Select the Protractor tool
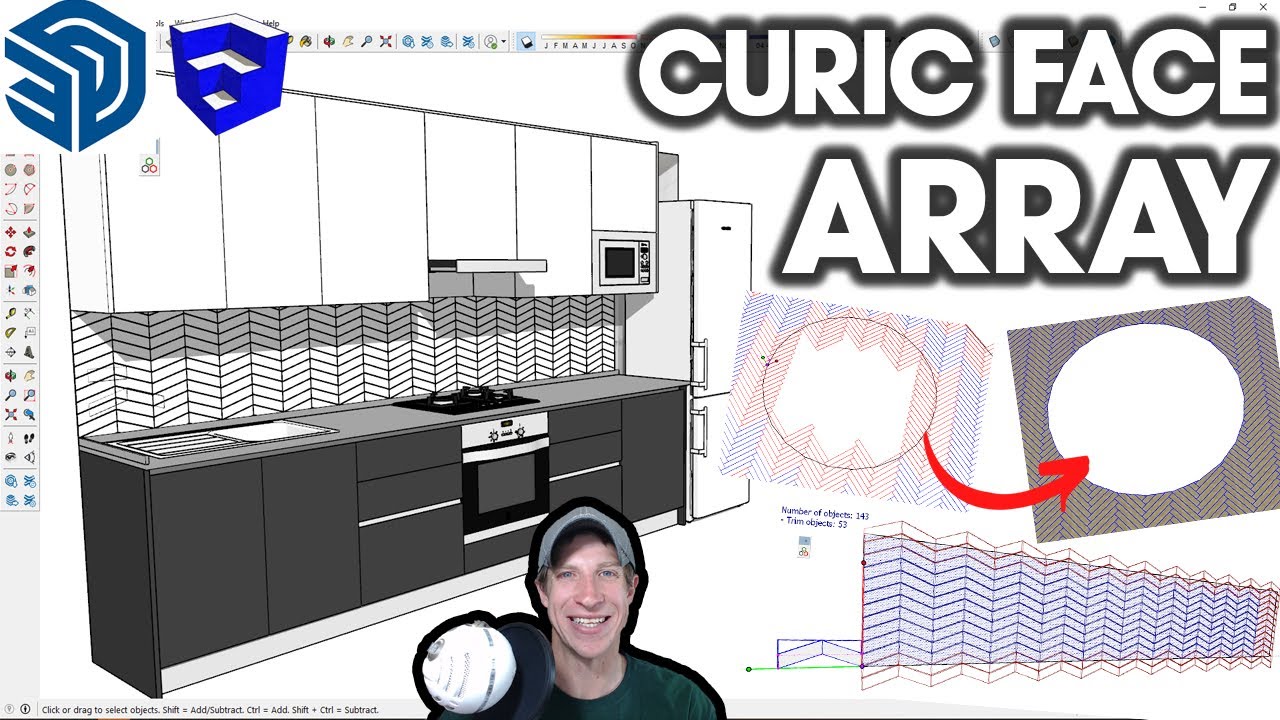Viewport: 1280px width, 720px height. pyautogui.click(x=10, y=332)
